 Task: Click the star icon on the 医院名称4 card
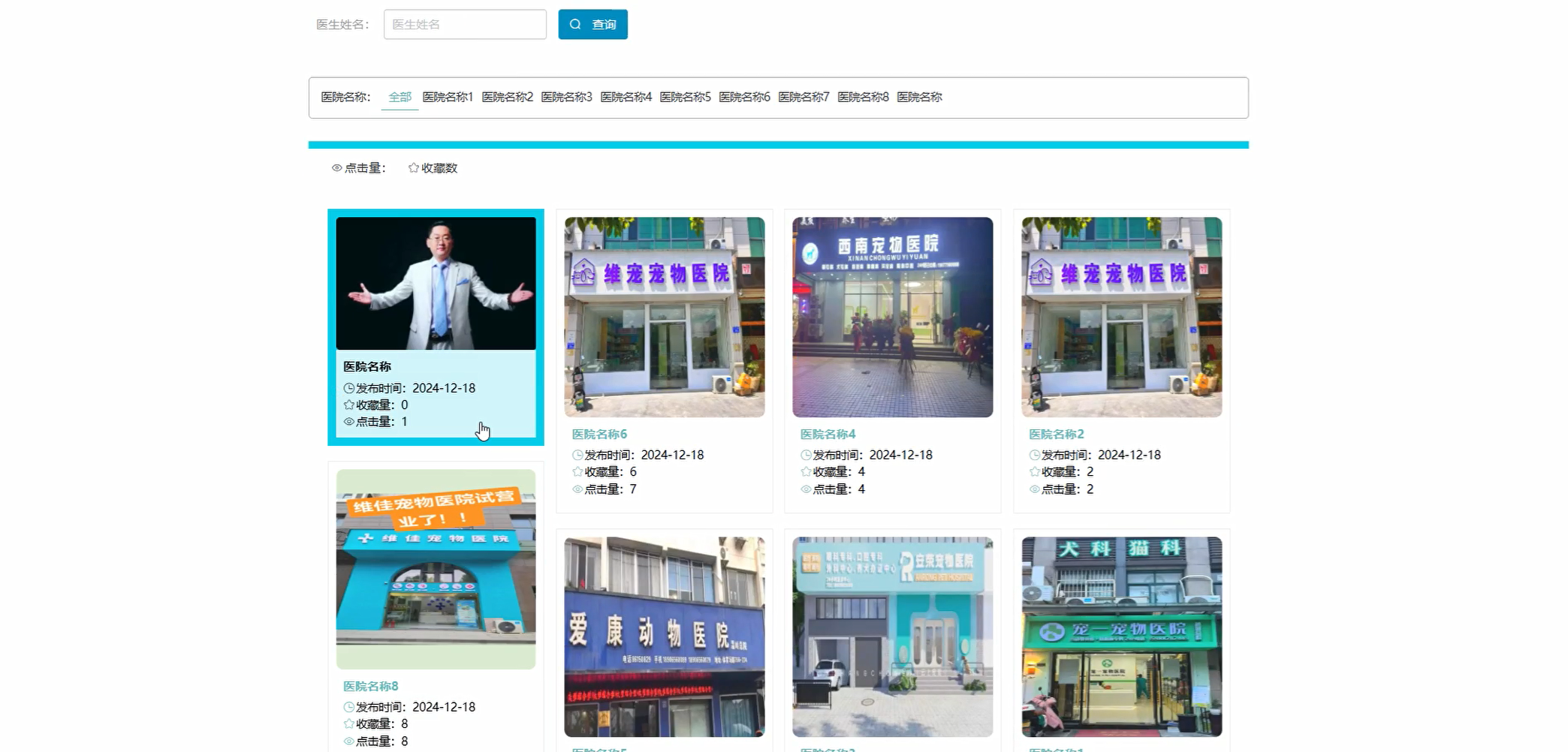804,472
